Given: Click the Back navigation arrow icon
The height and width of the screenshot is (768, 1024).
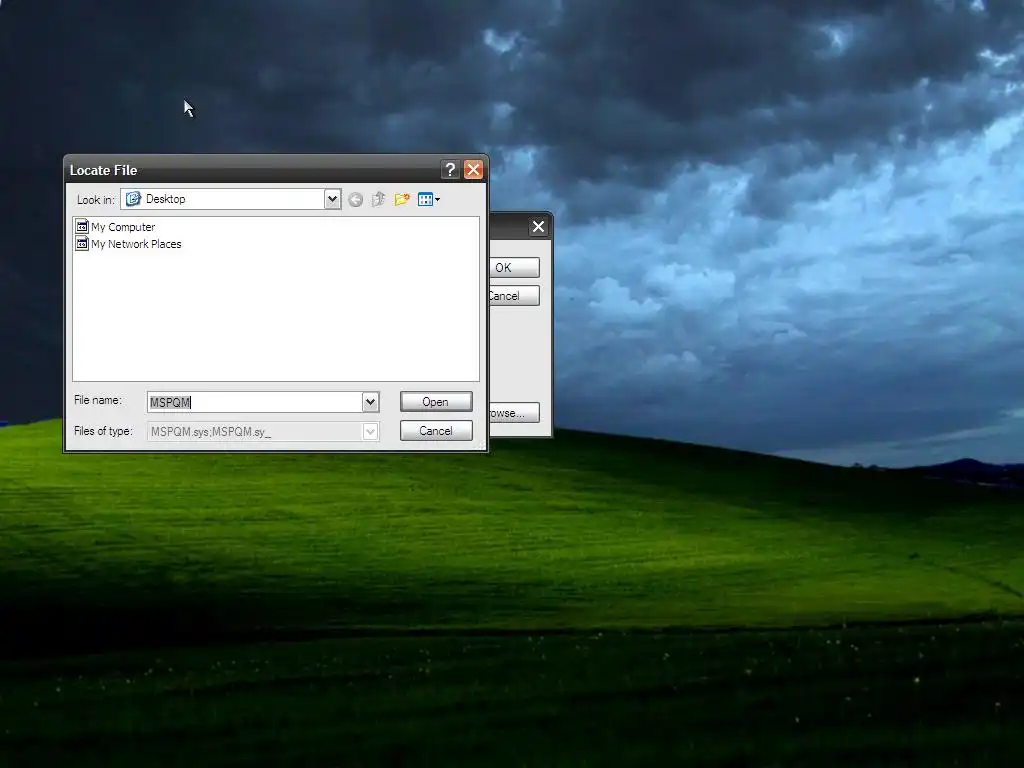Looking at the screenshot, I should click(x=355, y=200).
